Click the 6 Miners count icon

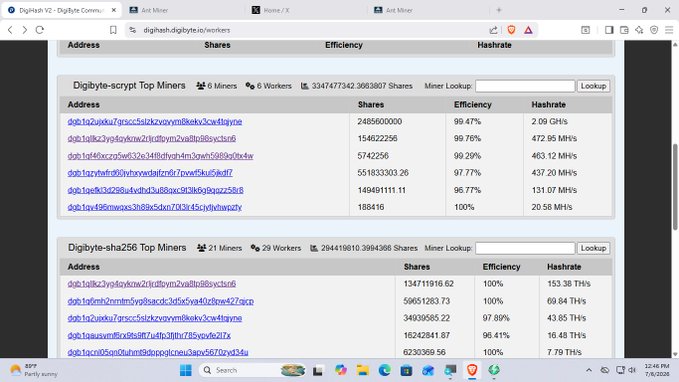(200, 86)
